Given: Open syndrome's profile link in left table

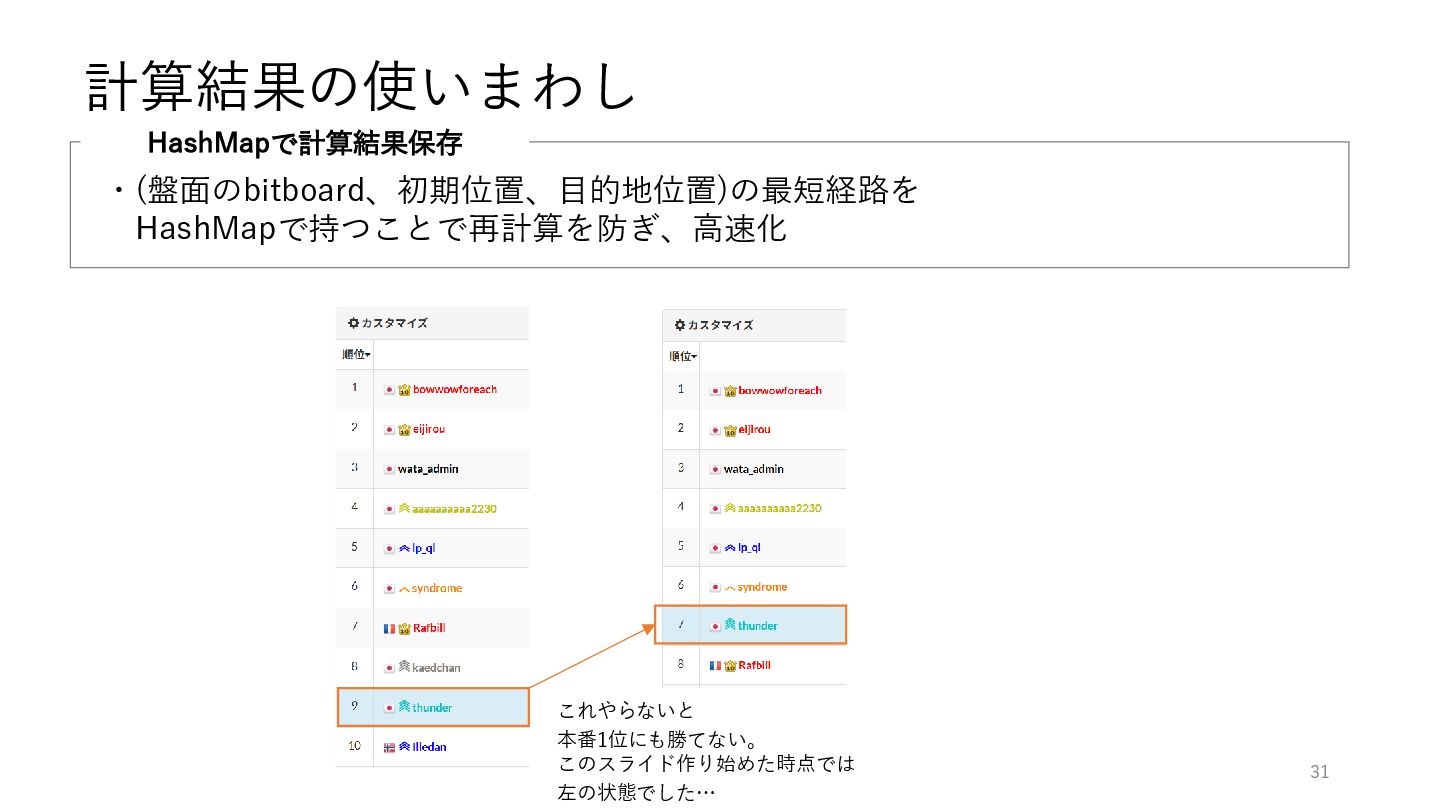Looking at the screenshot, I should (x=437, y=588).
